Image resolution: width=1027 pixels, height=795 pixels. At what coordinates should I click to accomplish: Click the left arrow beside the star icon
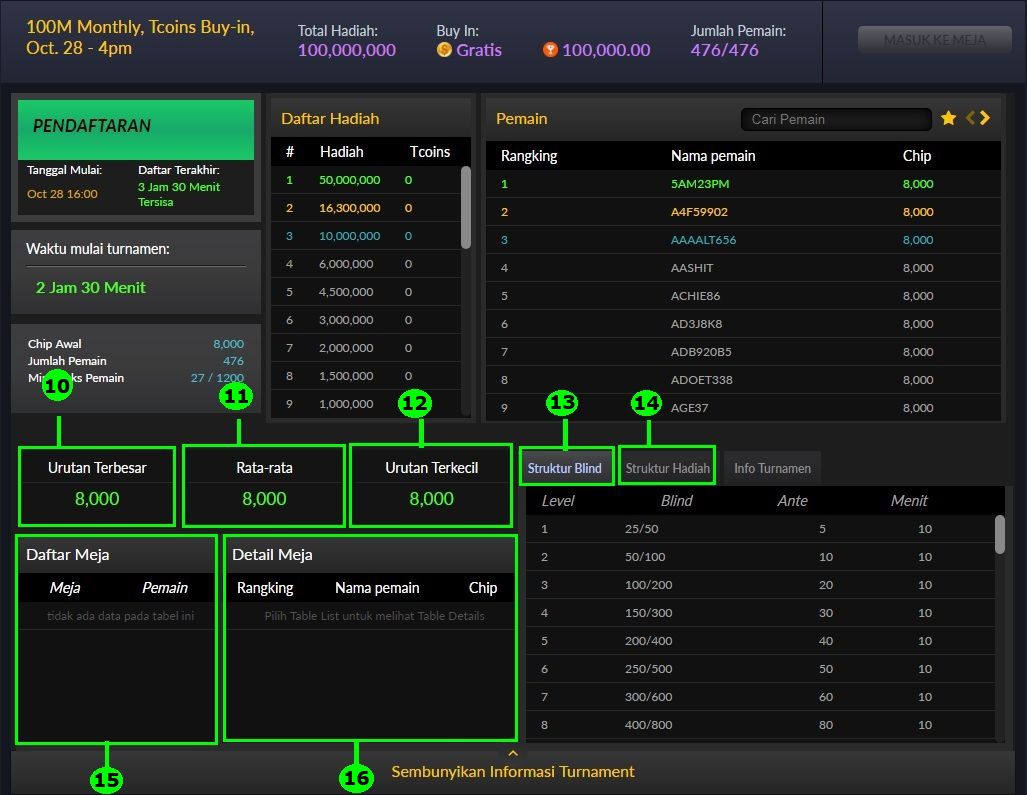pos(968,118)
